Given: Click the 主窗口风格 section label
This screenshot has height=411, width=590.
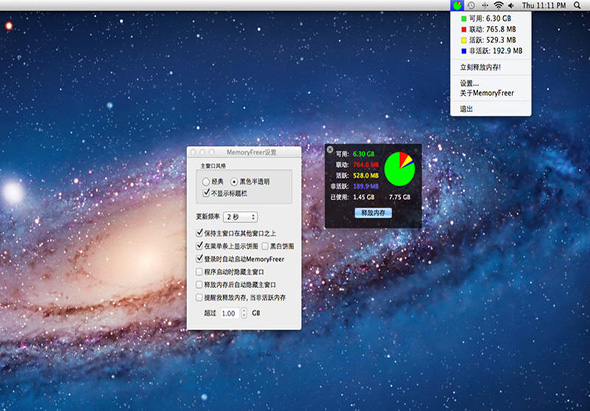Looking at the screenshot, I should 213,166.
